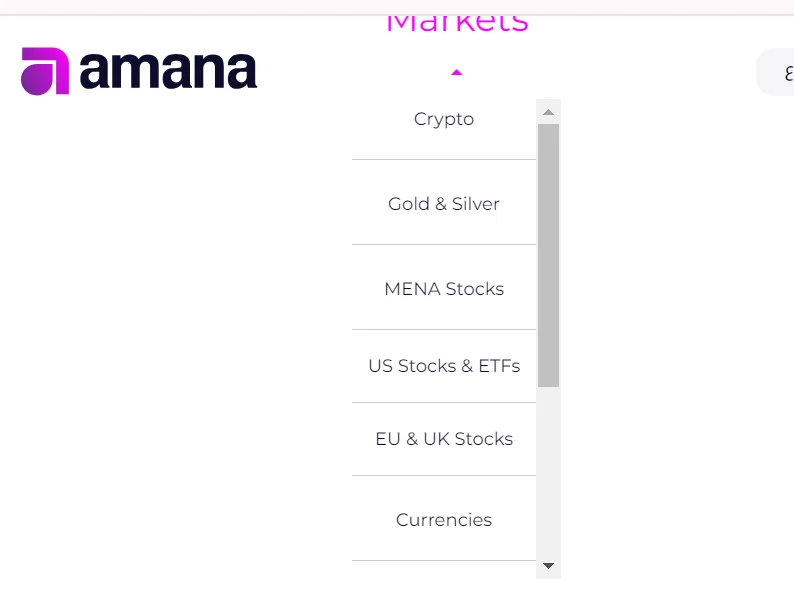Viewport: 794px width, 596px height.
Task: Choose the Gold & Silver entry
Action: click(x=444, y=204)
